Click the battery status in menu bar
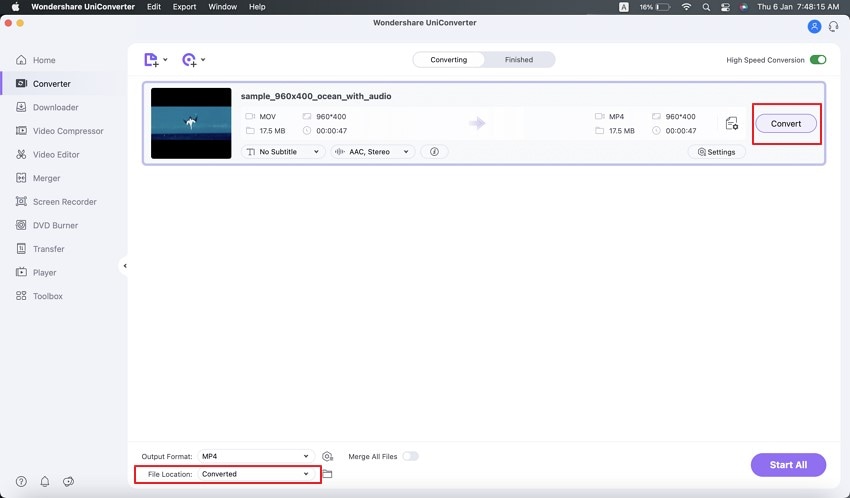 coord(655,7)
